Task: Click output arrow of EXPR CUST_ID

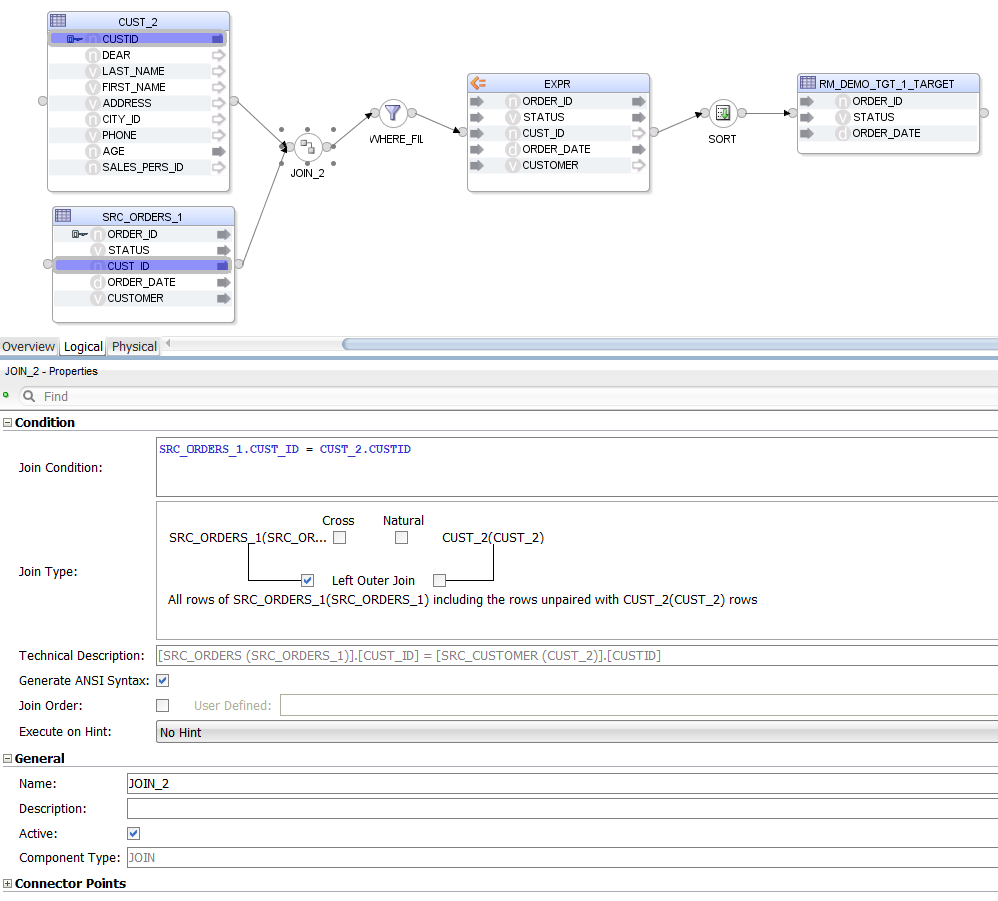Action: (x=638, y=133)
